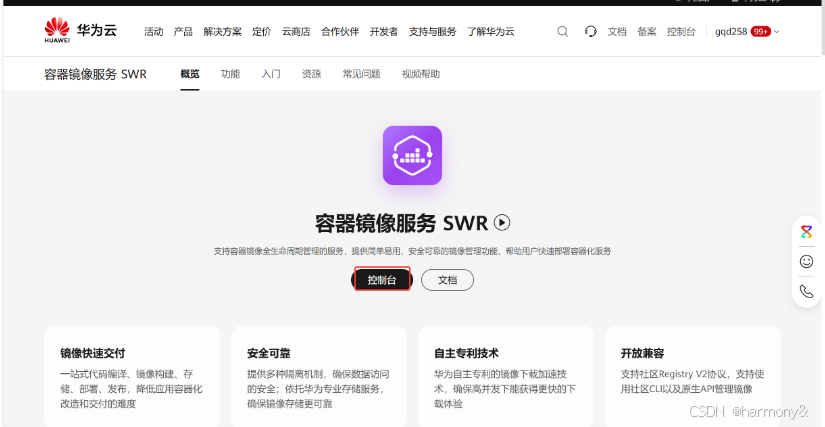This screenshot has width=825, height=427.
Task: Open the 活动 menu
Action: click(x=154, y=32)
